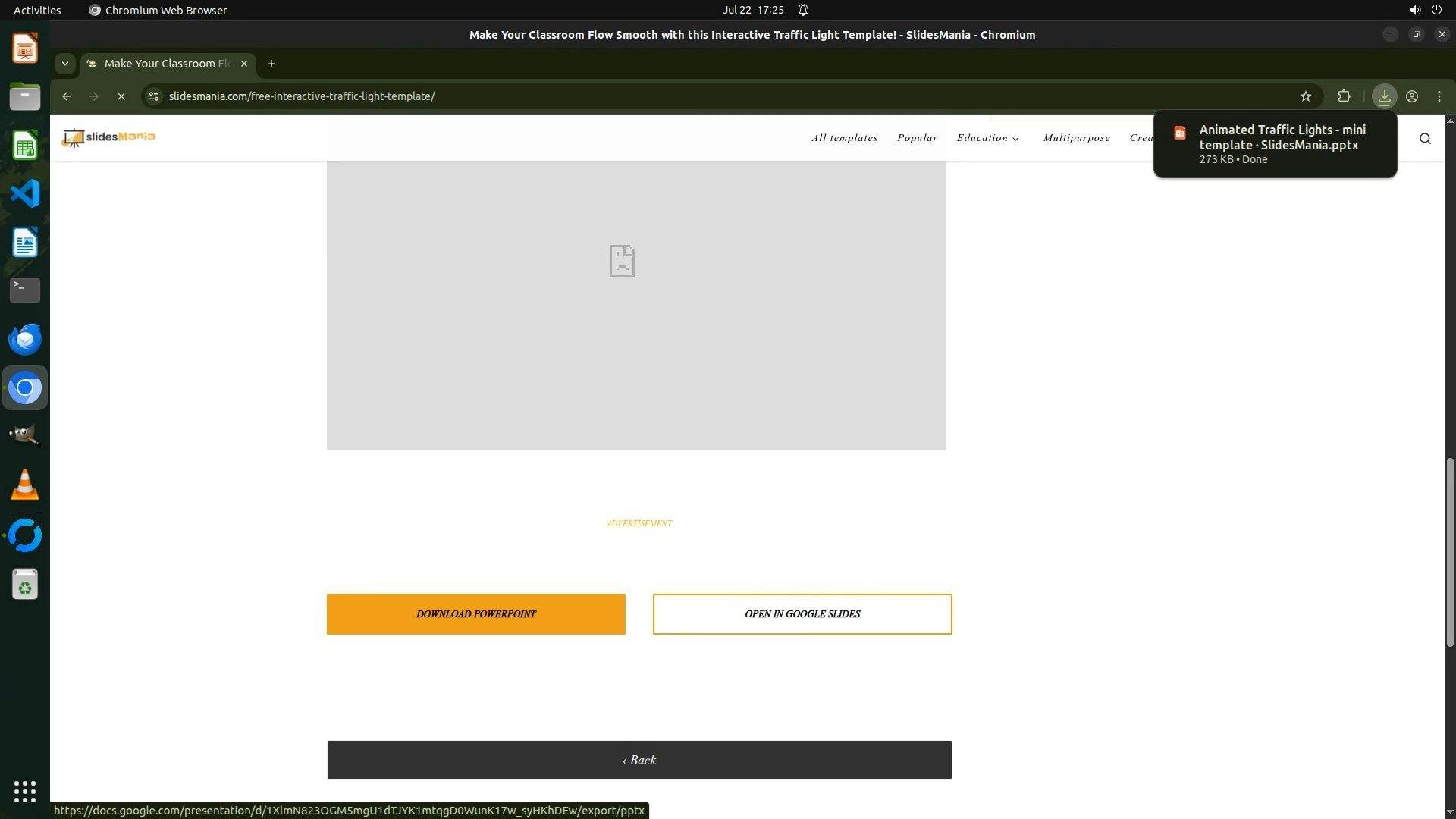
Task: Open the profile avatar icon
Action: point(1412,96)
